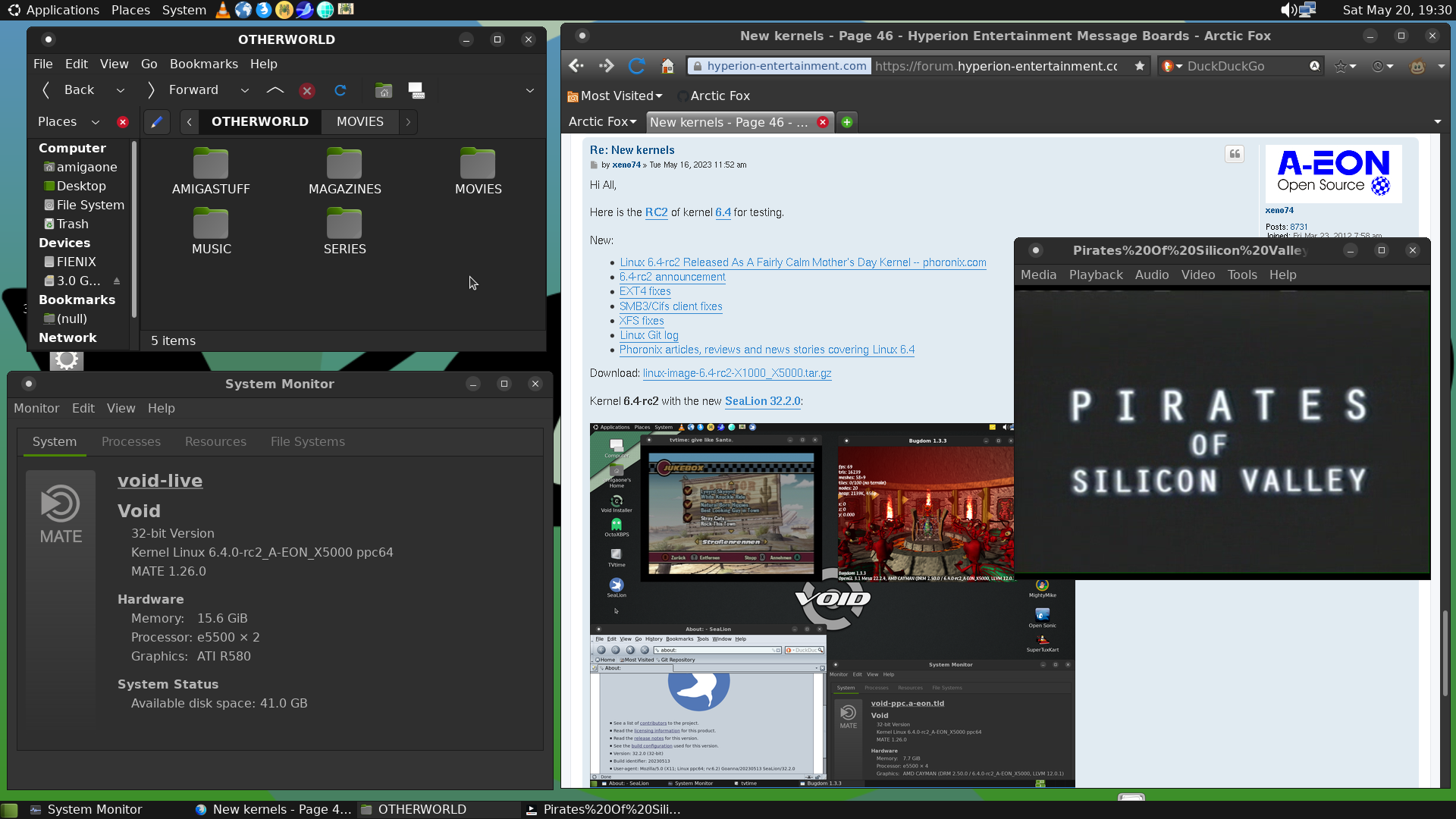
Task: Open the volume control in the system tray
Action: pos(1288,10)
